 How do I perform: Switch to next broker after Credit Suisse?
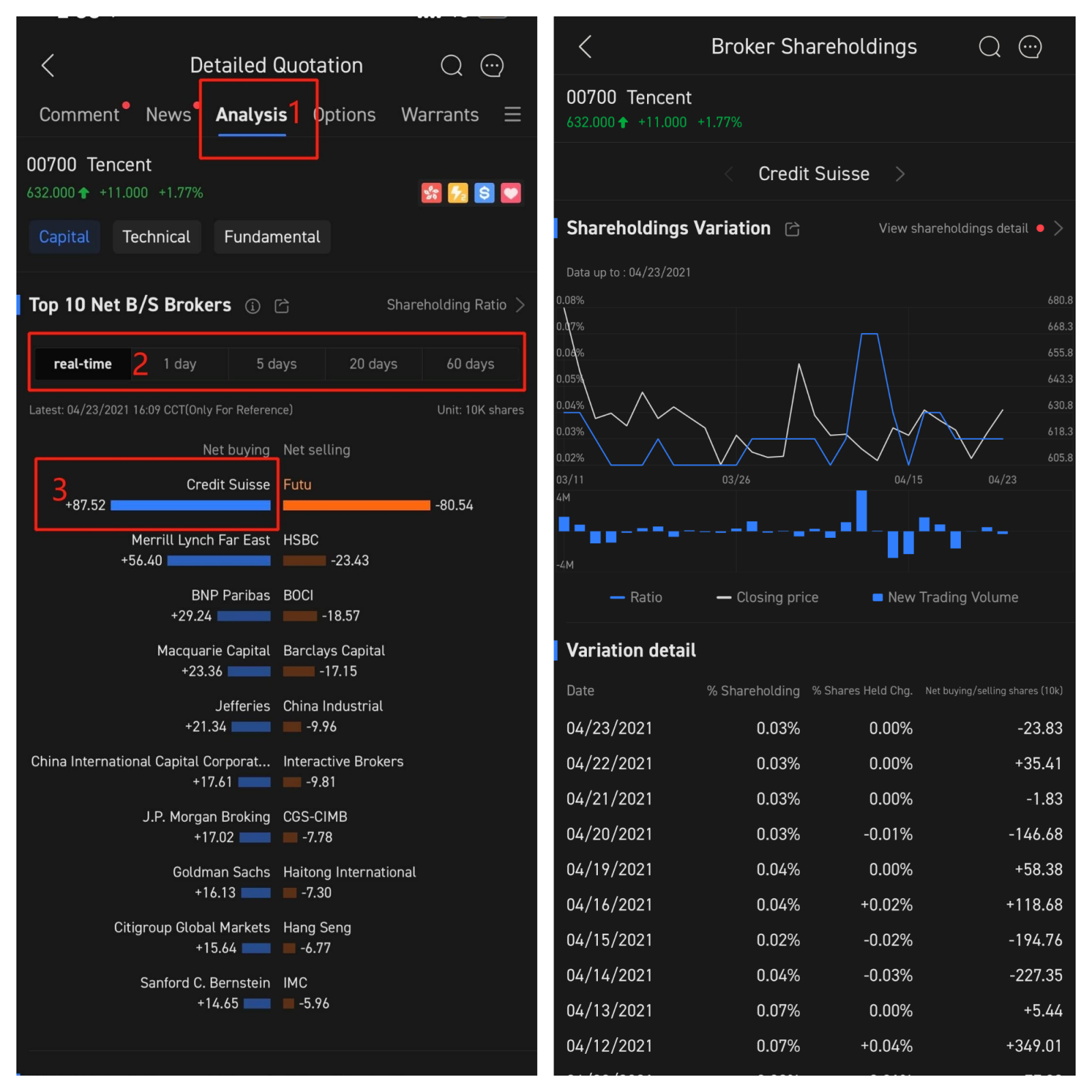tap(900, 174)
